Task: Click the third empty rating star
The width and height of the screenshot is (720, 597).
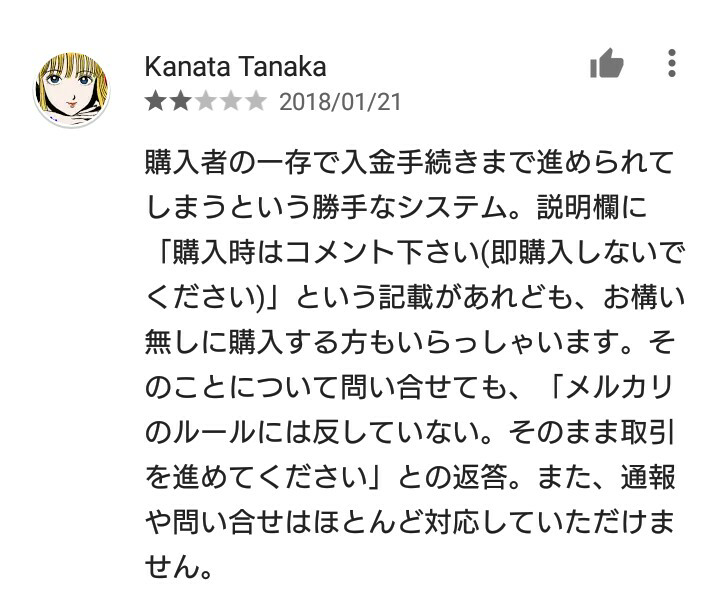Action: tap(205, 101)
